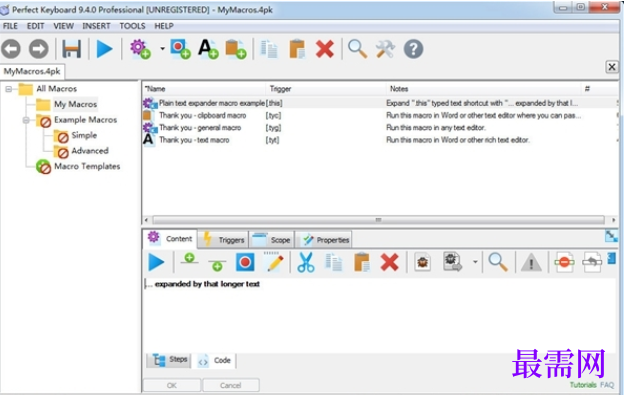
Task: Click horizontal scrollbar of macro list
Action: [x=378, y=220]
